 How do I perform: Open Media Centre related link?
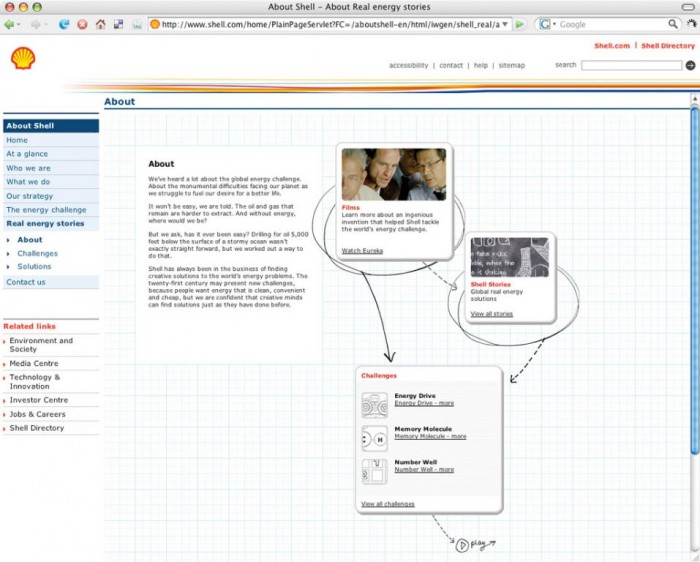34,363
